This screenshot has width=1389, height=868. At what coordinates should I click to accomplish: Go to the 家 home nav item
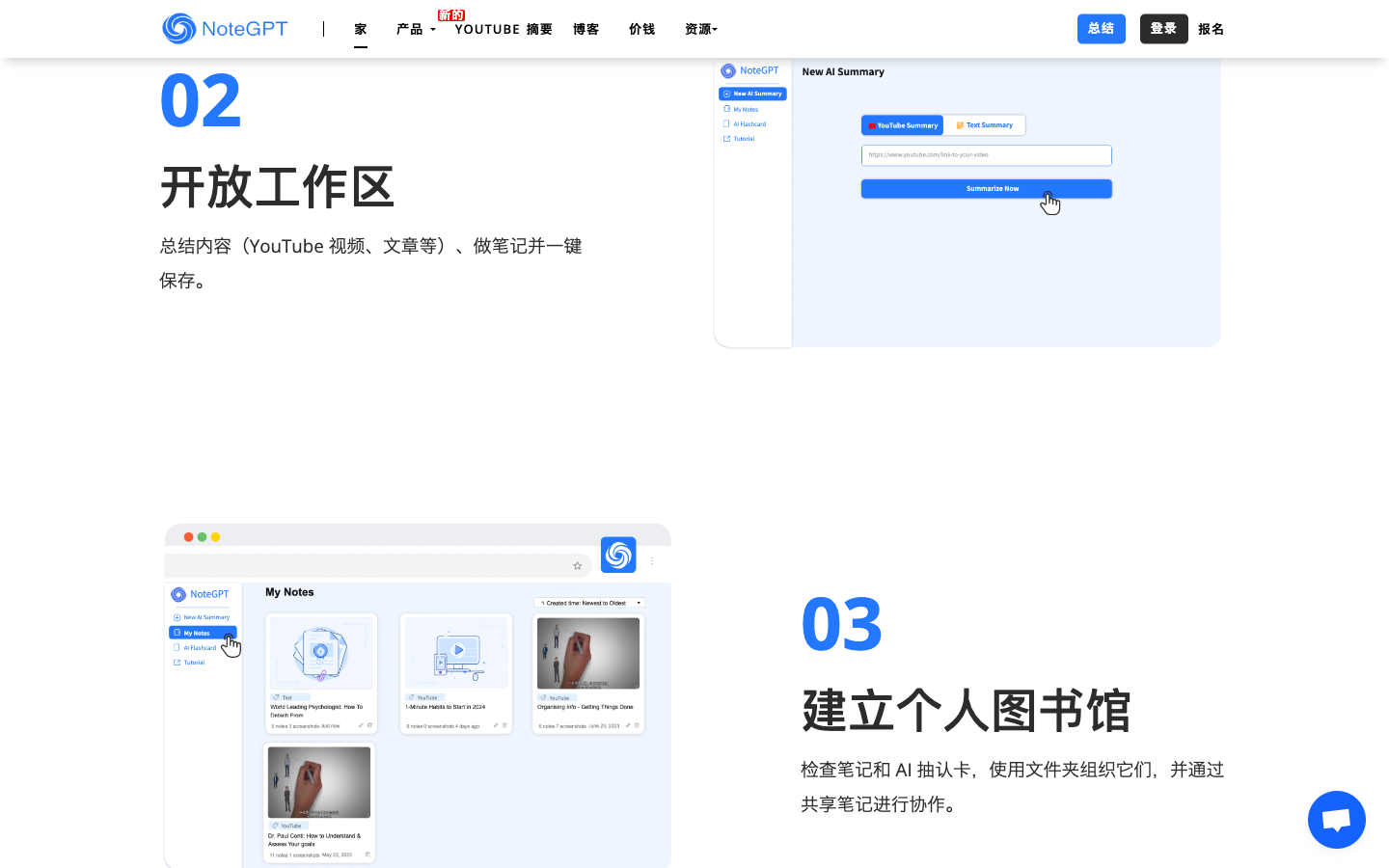361,29
